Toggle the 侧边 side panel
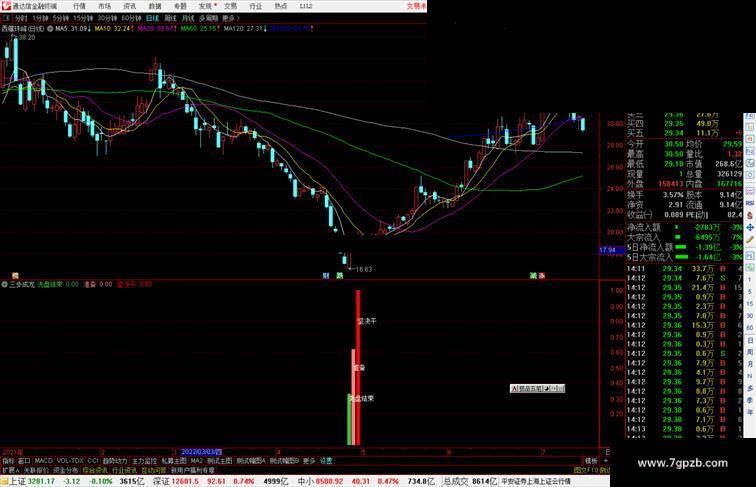This screenshot has width=756, height=487. [x=604, y=470]
